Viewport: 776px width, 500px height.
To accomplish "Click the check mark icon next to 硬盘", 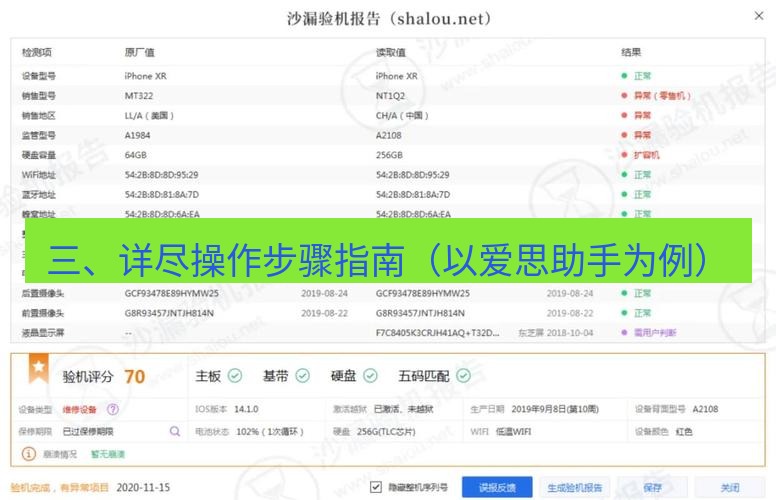I will click(x=370, y=376).
